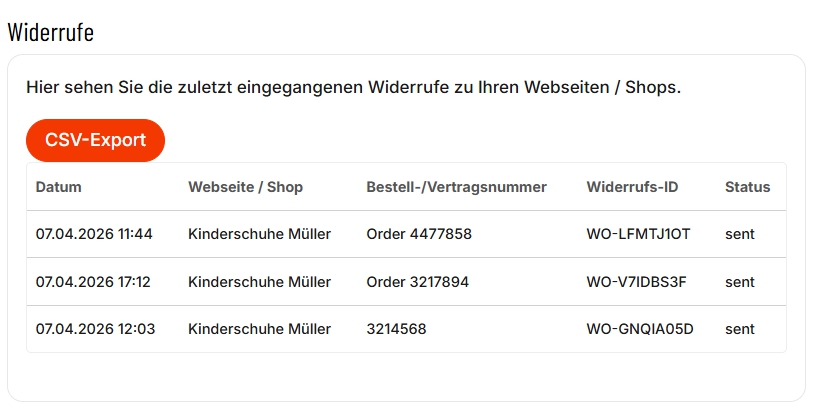This screenshot has height=410, width=813.
Task: Select the date 07.04.2026 11:44
Action: point(94,234)
